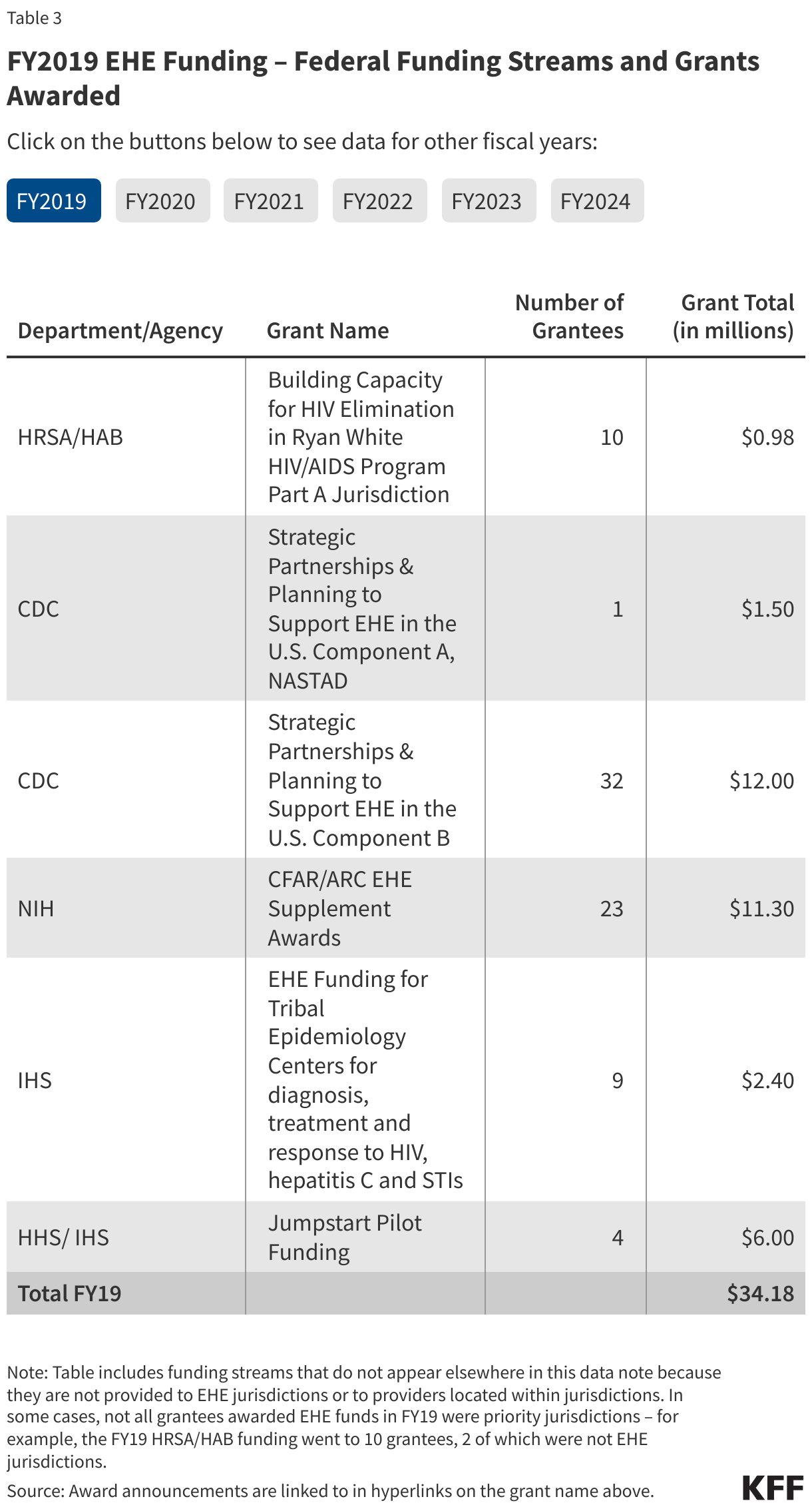Open Building Capacity for HIV Elimination grant link
812x1509 pixels.
tap(361, 437)
